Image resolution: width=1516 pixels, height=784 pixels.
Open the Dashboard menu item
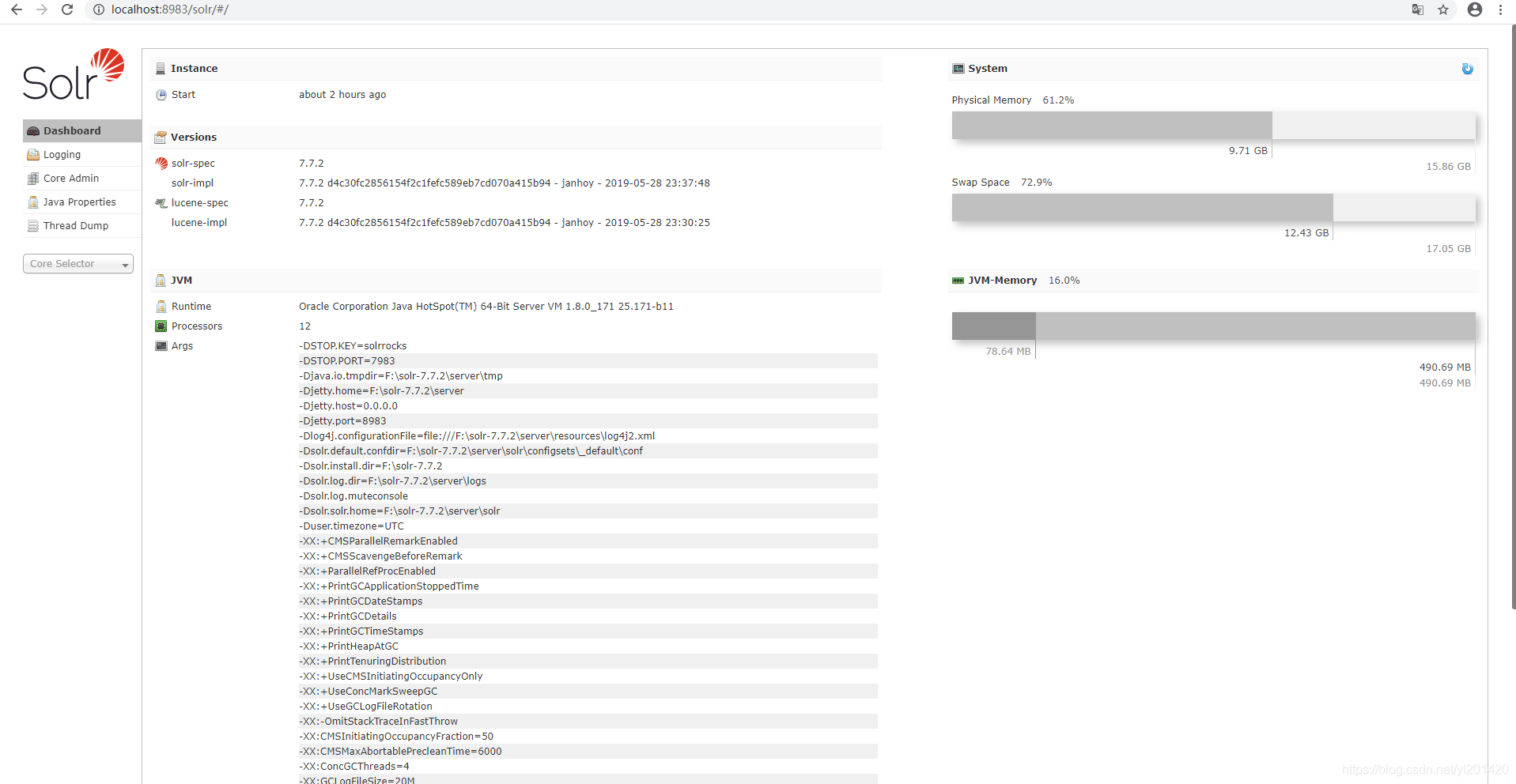82,130
